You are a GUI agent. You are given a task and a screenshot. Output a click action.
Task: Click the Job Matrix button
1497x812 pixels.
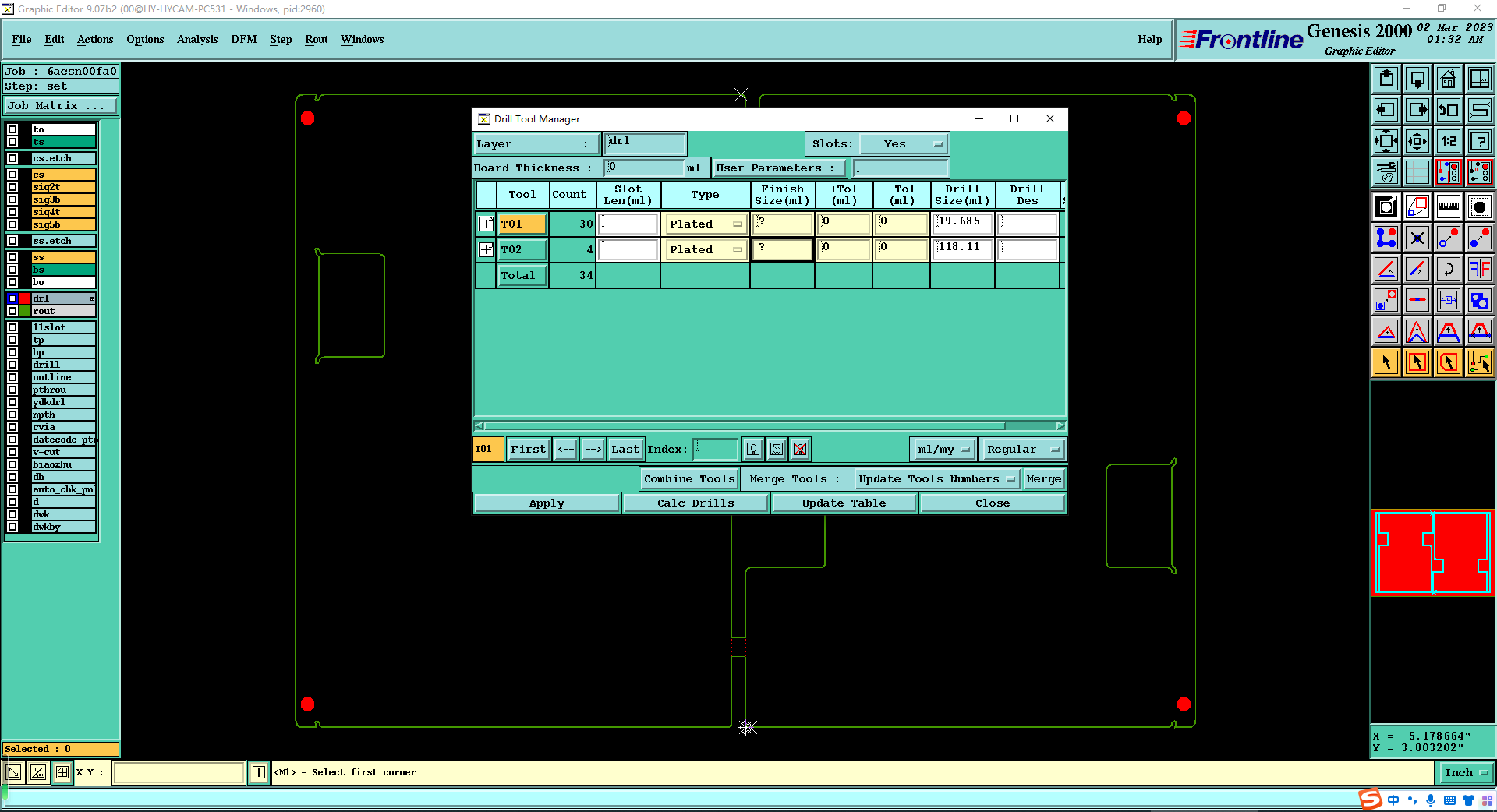(61, 105)
